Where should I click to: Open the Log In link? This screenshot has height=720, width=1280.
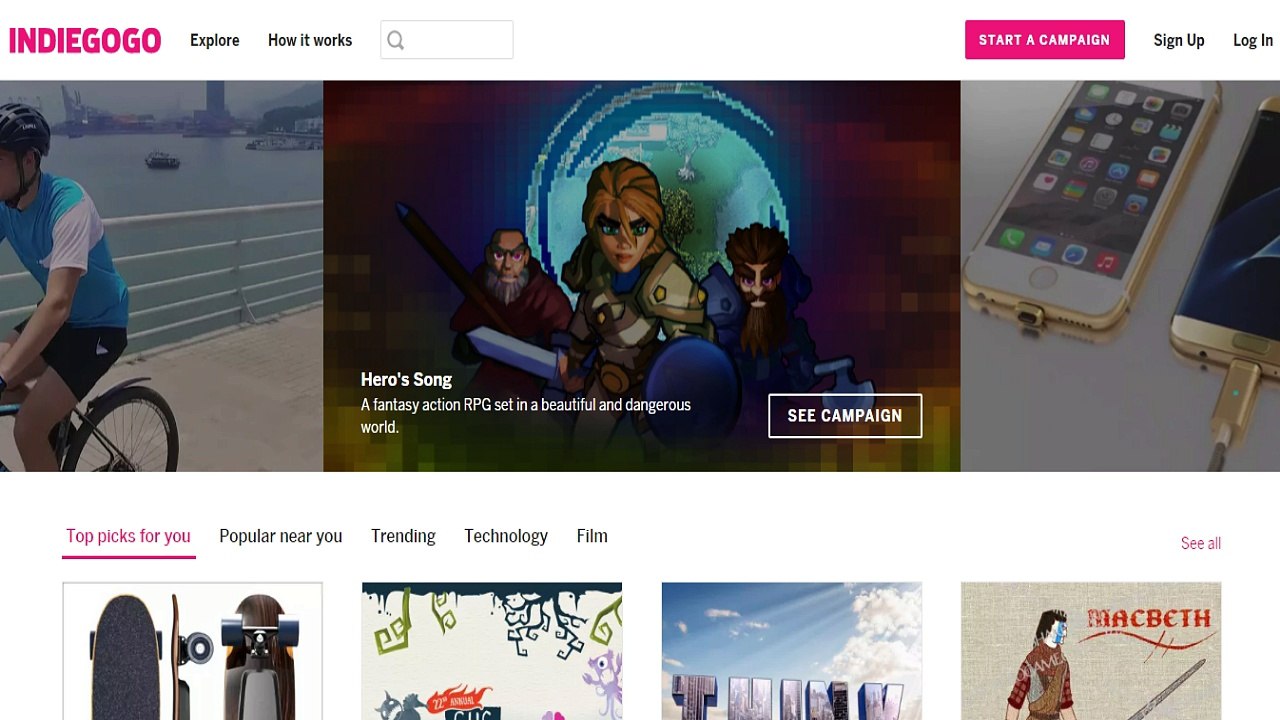(x=1253, y=40)
